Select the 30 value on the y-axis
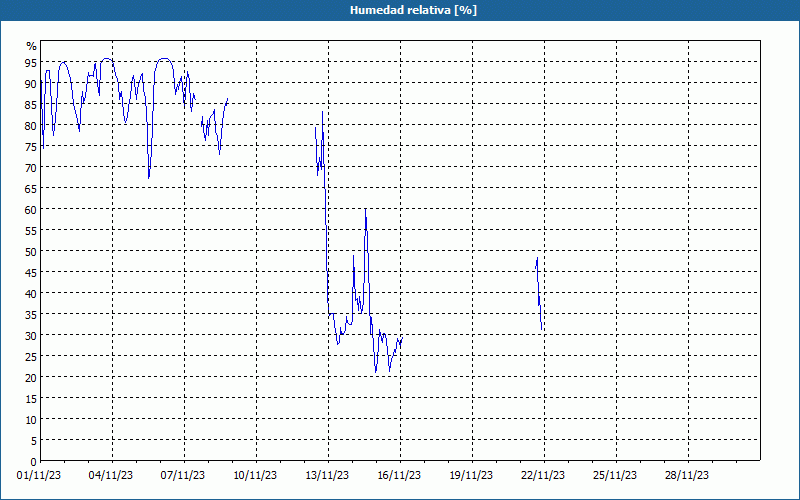The image size is (800, 500). pyautogui.click(x=31, y=335)
